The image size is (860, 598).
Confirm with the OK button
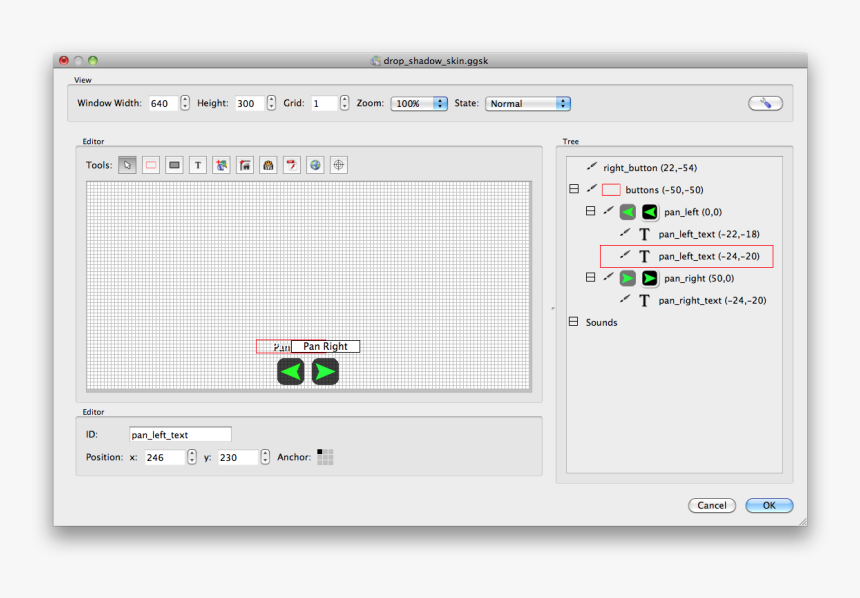tap(769, 505)
